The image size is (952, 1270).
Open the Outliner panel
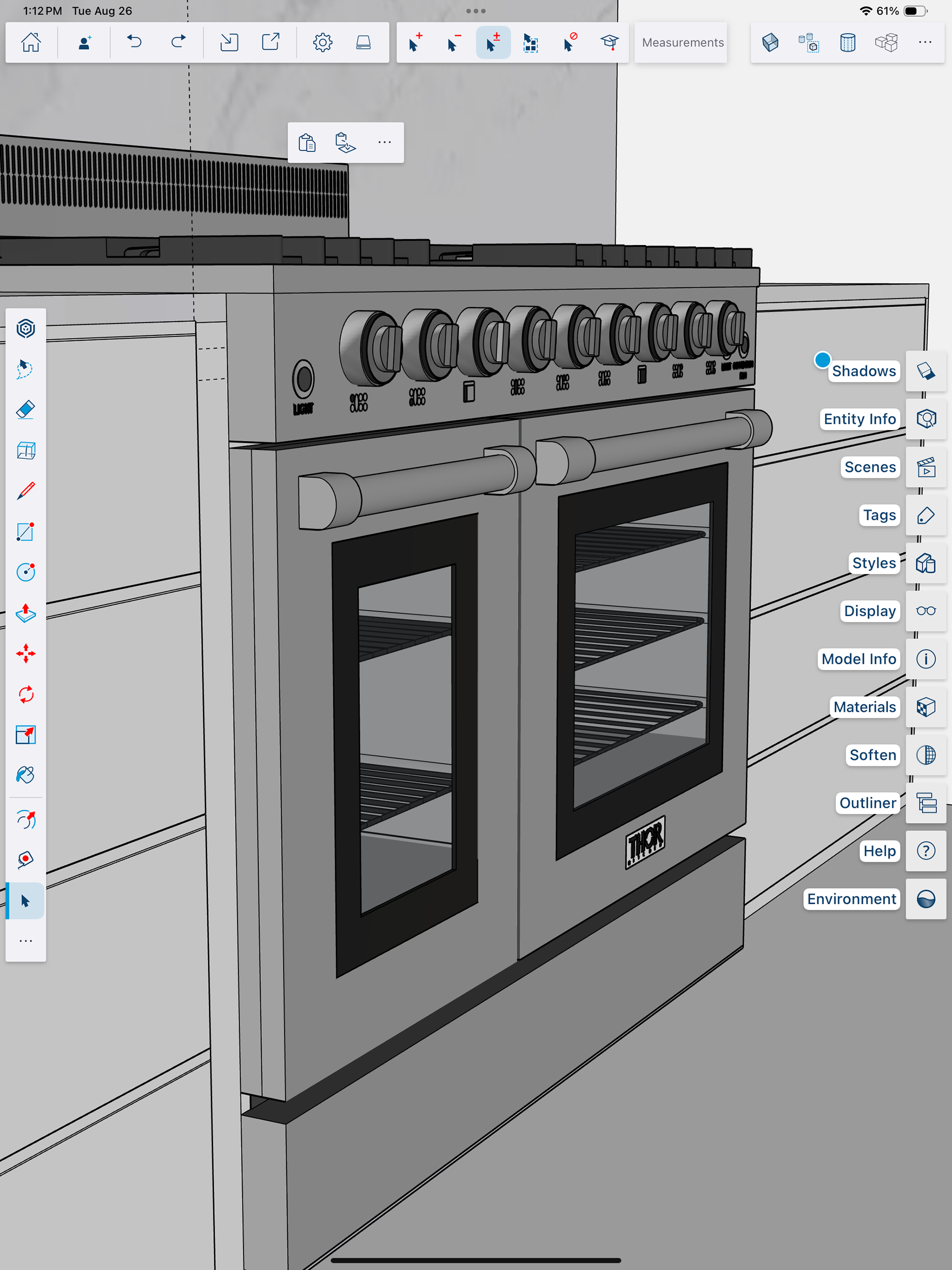(926, 803)
